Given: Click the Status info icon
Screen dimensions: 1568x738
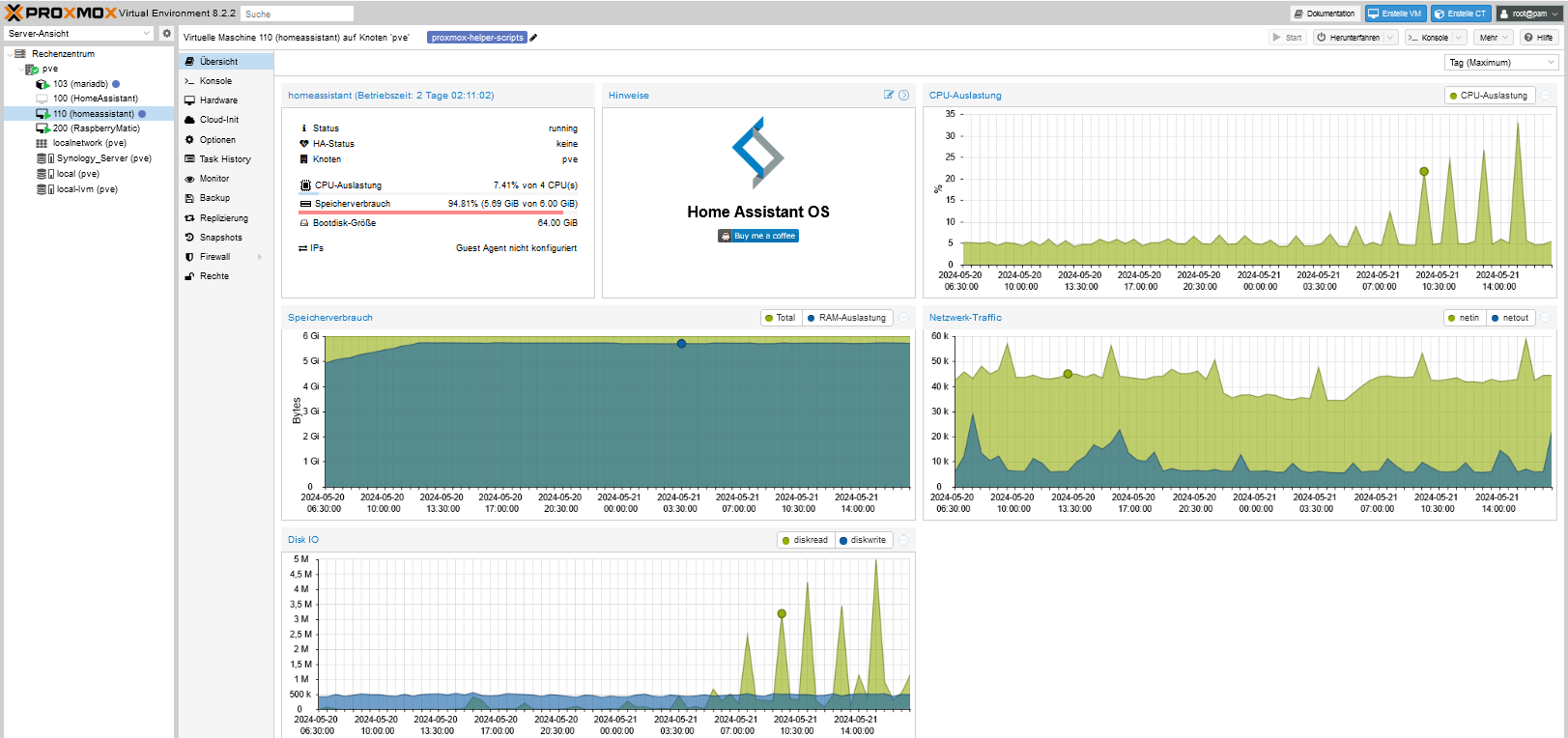Looking at the screenshot, I should point(304,128).
